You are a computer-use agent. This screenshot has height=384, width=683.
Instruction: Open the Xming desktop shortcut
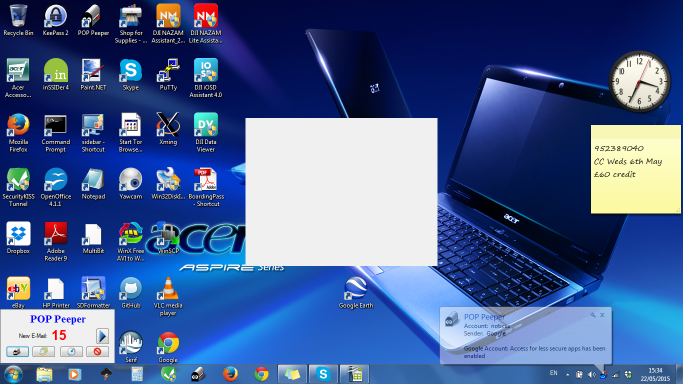(168, 129)
